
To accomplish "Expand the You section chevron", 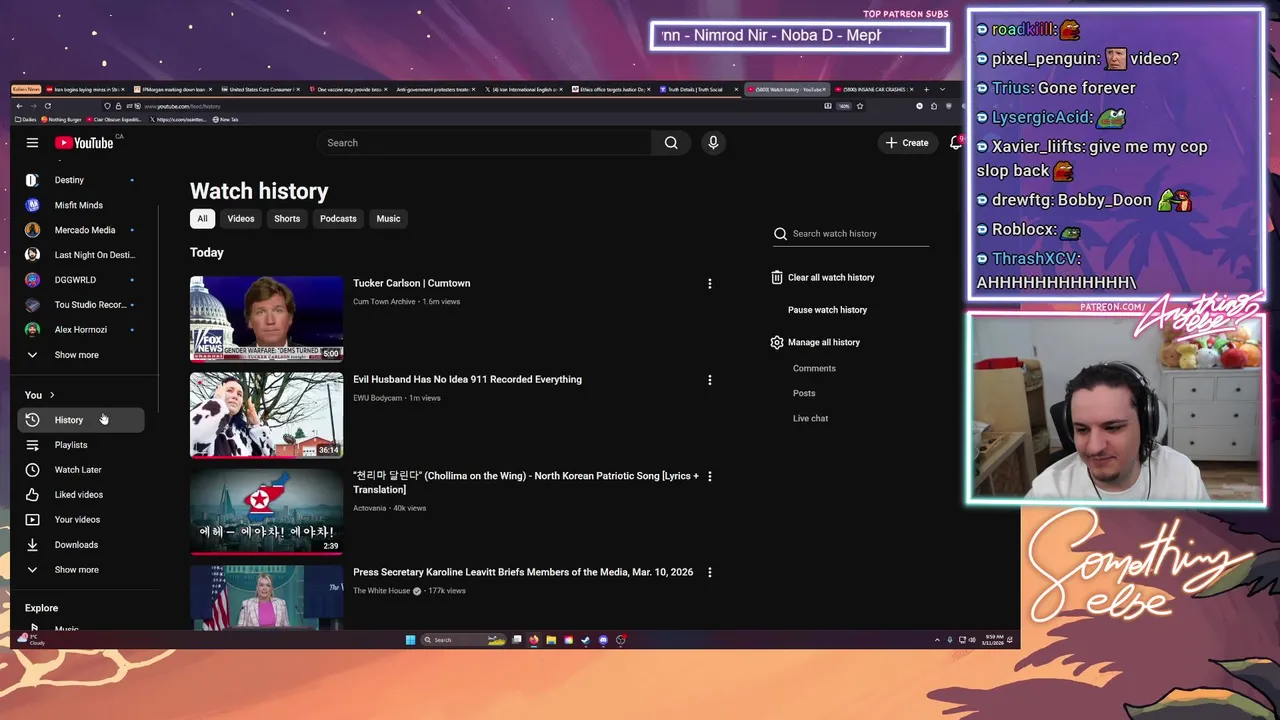I will [52, 395].
